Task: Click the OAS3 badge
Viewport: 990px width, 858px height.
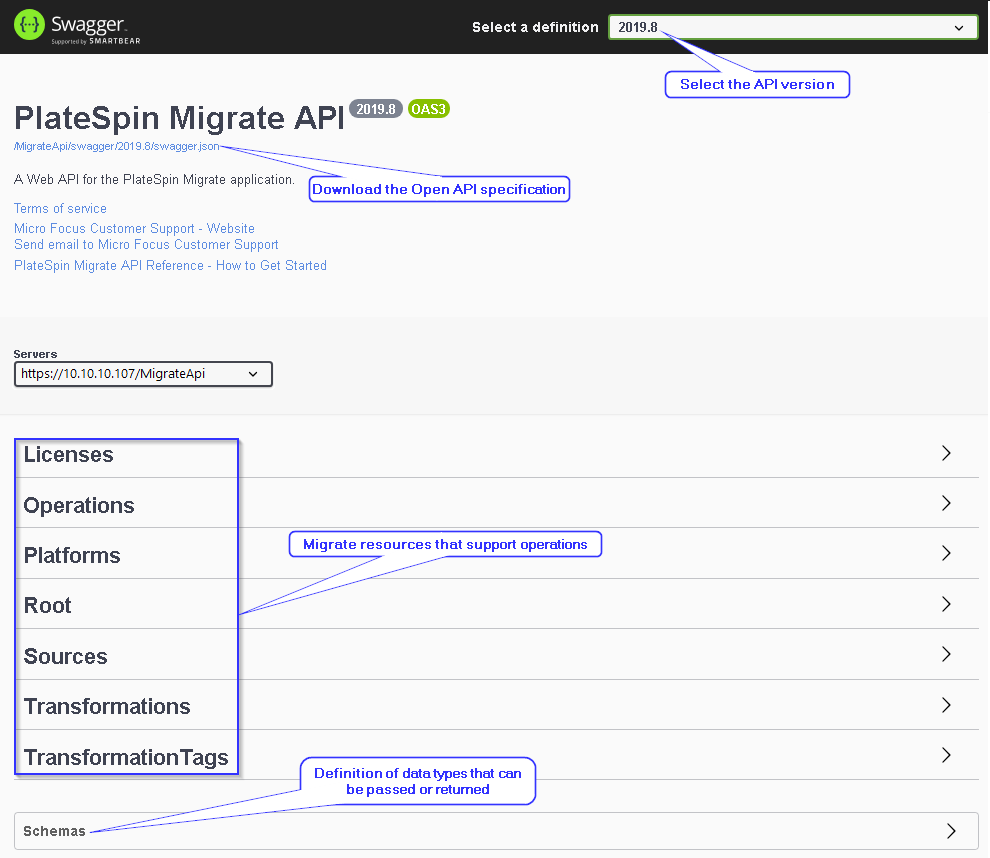Action: tap(429, 109)
